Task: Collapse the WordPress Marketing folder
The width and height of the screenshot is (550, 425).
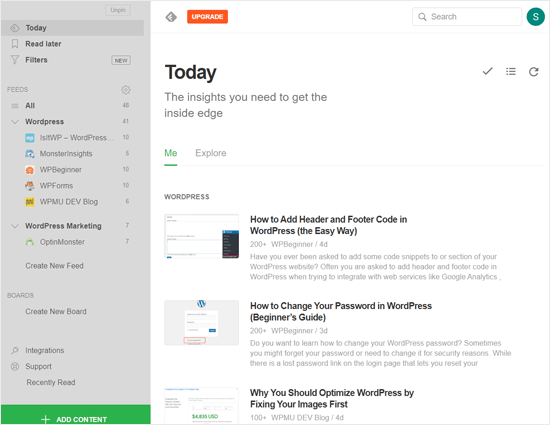Action: point(15,226)
